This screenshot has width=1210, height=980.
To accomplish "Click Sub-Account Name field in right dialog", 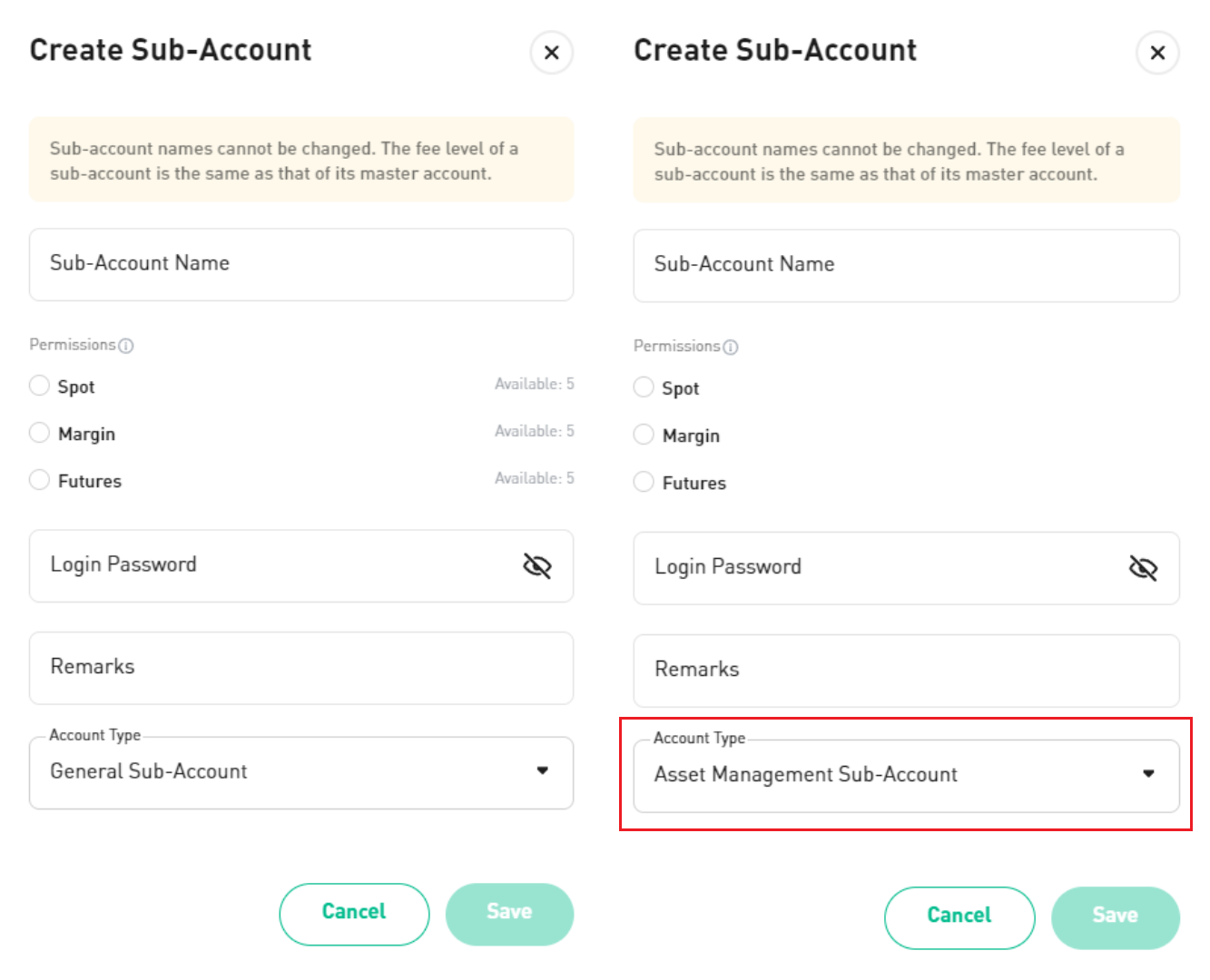I will 906,265.
